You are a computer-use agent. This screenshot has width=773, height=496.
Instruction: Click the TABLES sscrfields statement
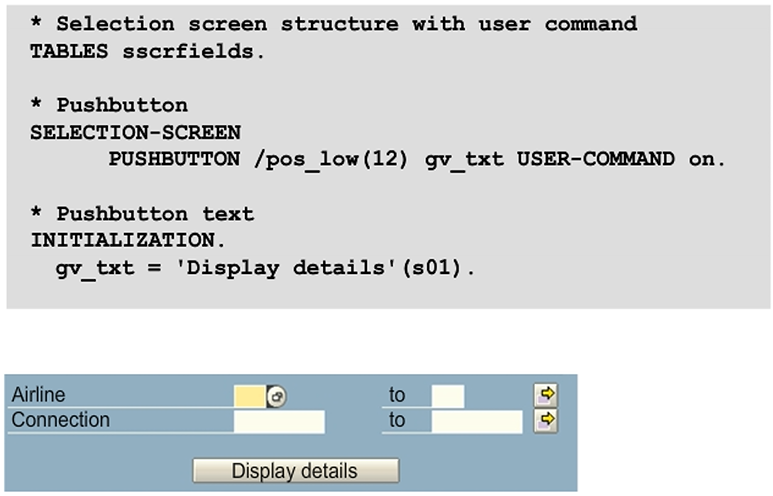click(148, 50)
